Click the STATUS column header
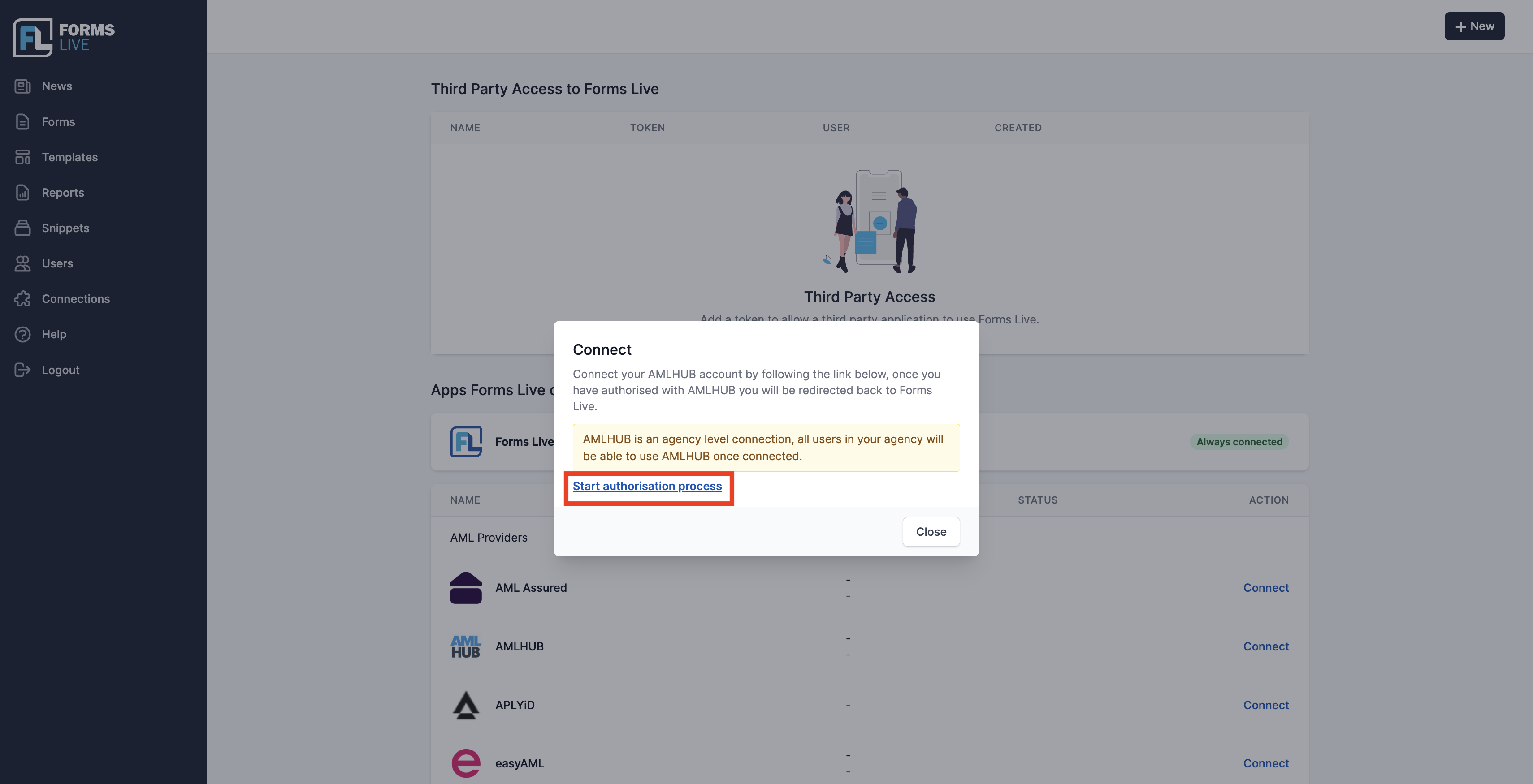 click(x=1037, y=500)
